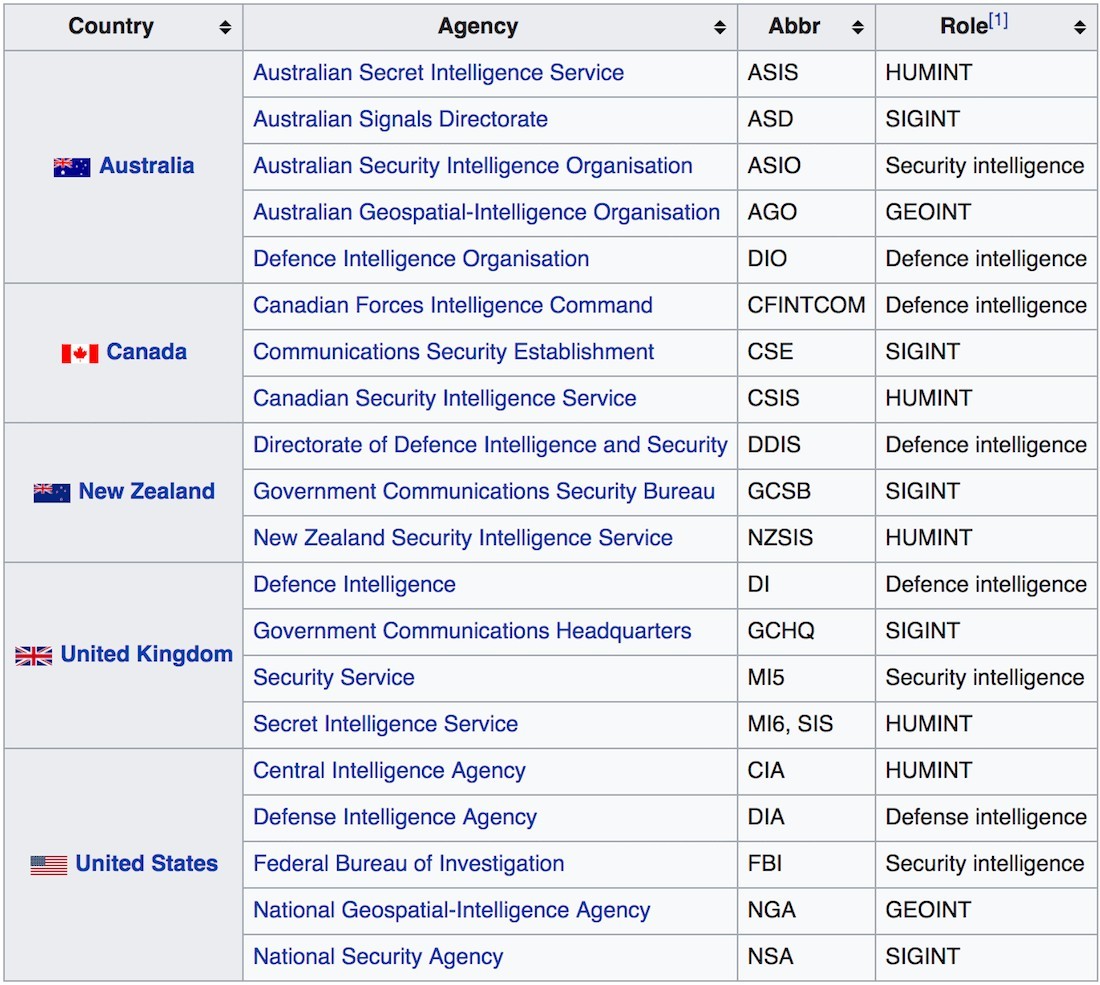Click the United States flag icon

48,864
